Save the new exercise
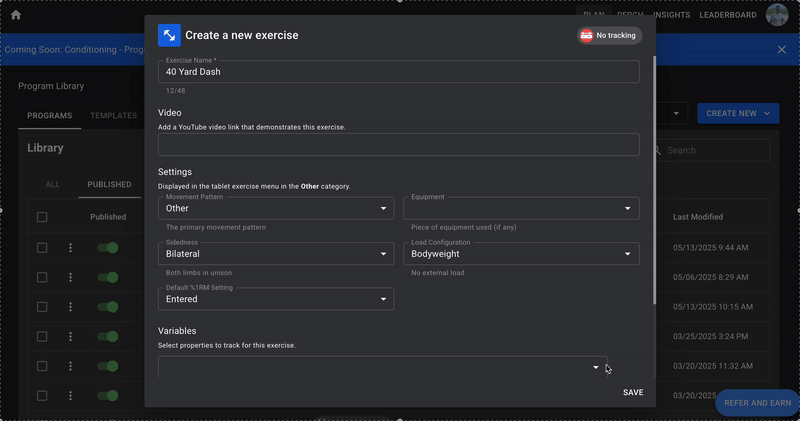 pos(633,392)
